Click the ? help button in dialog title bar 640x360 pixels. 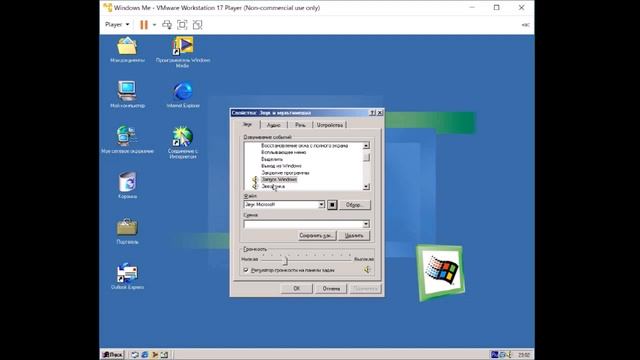(x=373, y=113)
